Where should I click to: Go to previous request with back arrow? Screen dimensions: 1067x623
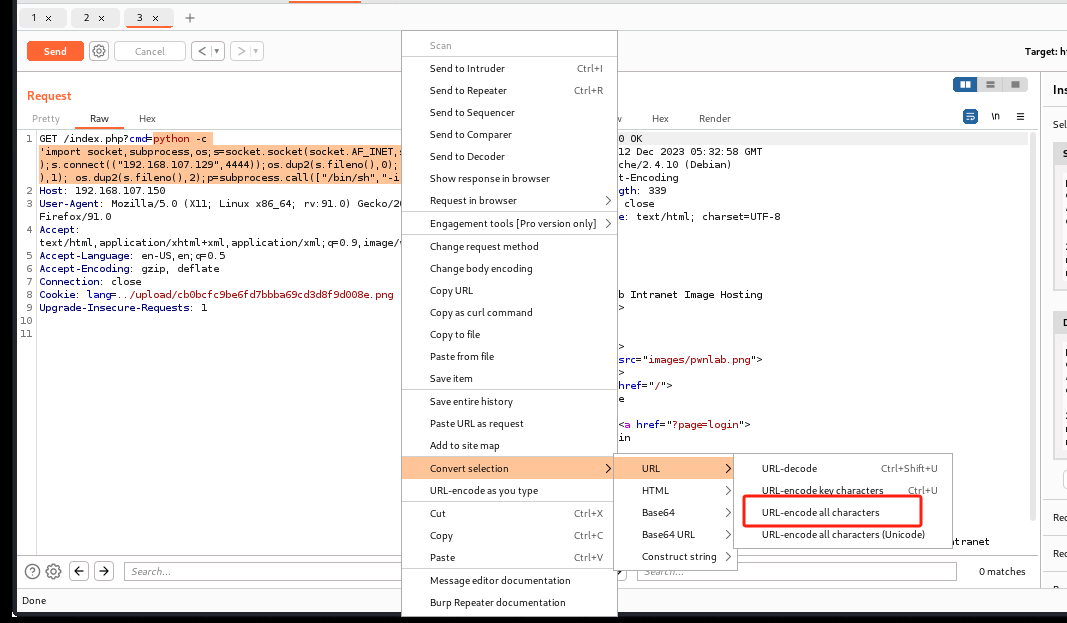(x=202, y=51)
